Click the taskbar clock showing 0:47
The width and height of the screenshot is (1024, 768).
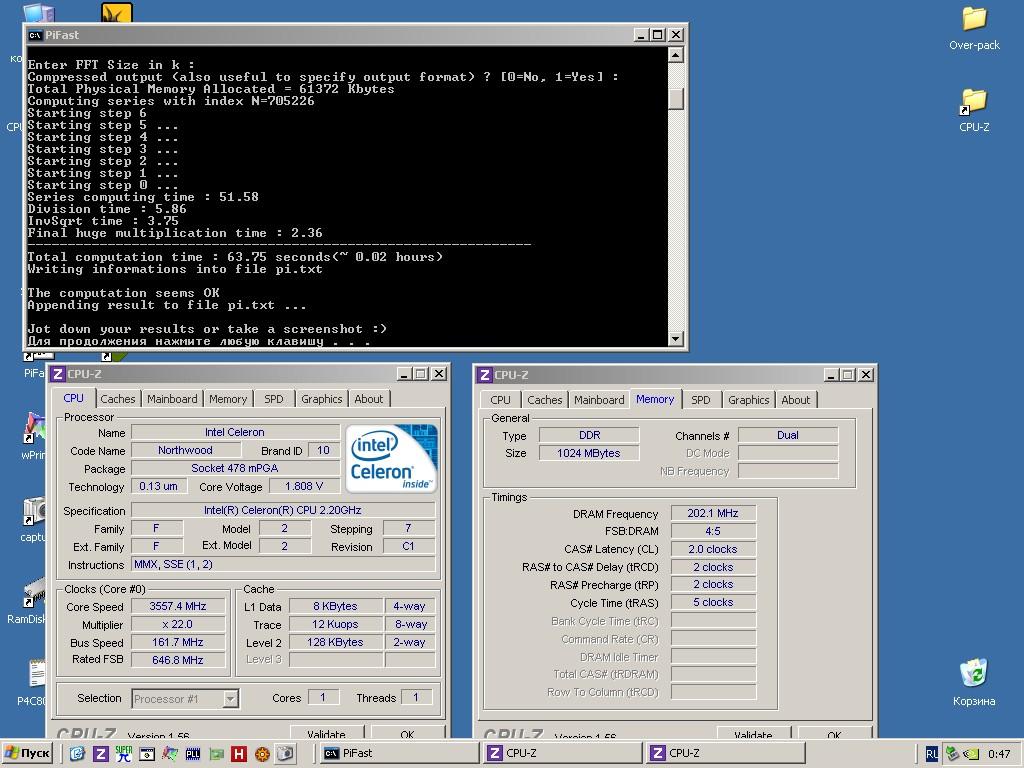click(999, 754)
